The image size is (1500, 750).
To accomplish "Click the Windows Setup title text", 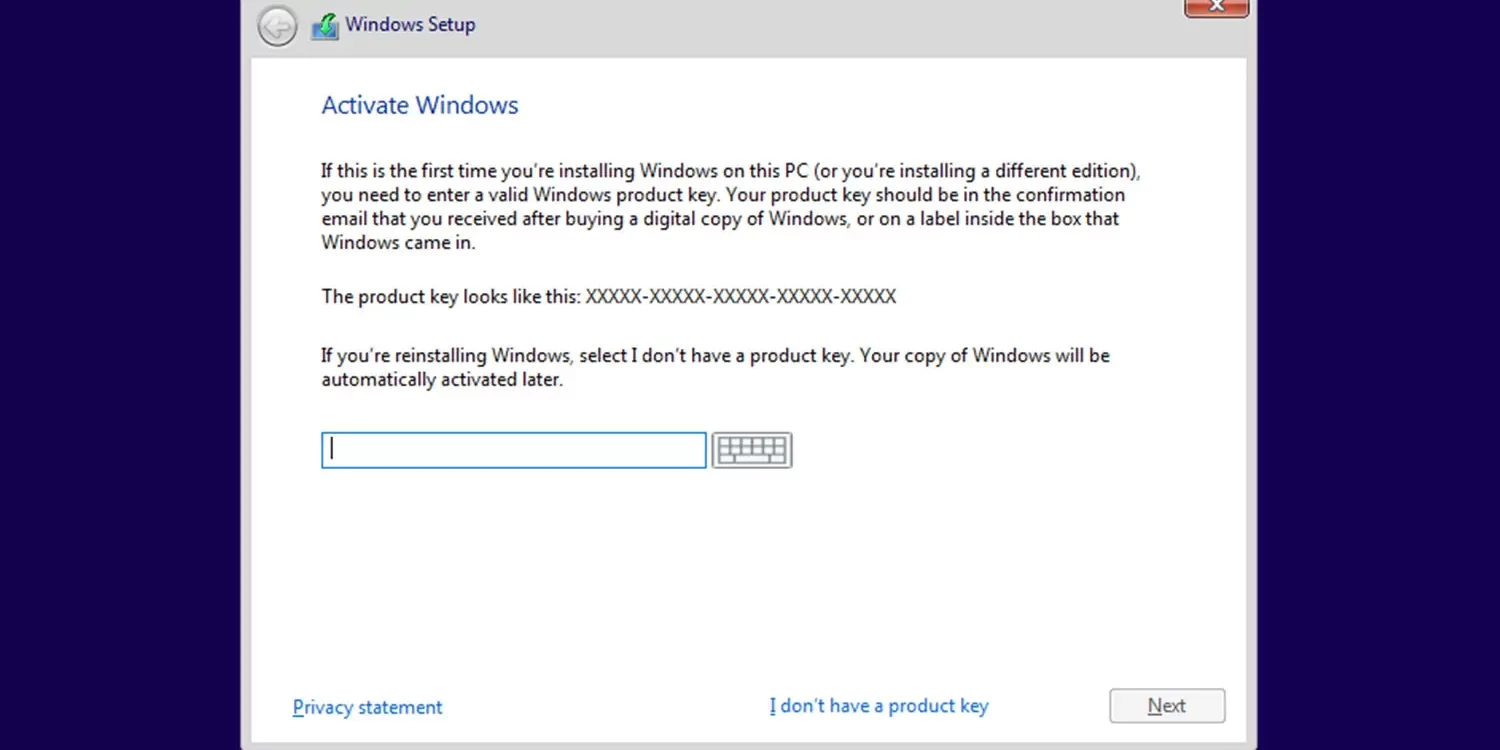I will pos(411,24).
